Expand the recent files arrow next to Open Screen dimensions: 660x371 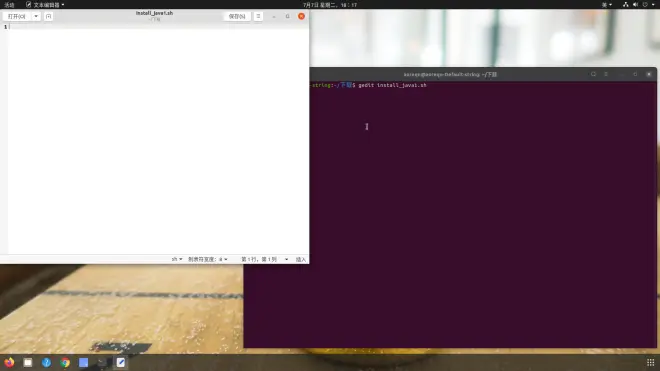pyautogui.click(x=36, y=16)
